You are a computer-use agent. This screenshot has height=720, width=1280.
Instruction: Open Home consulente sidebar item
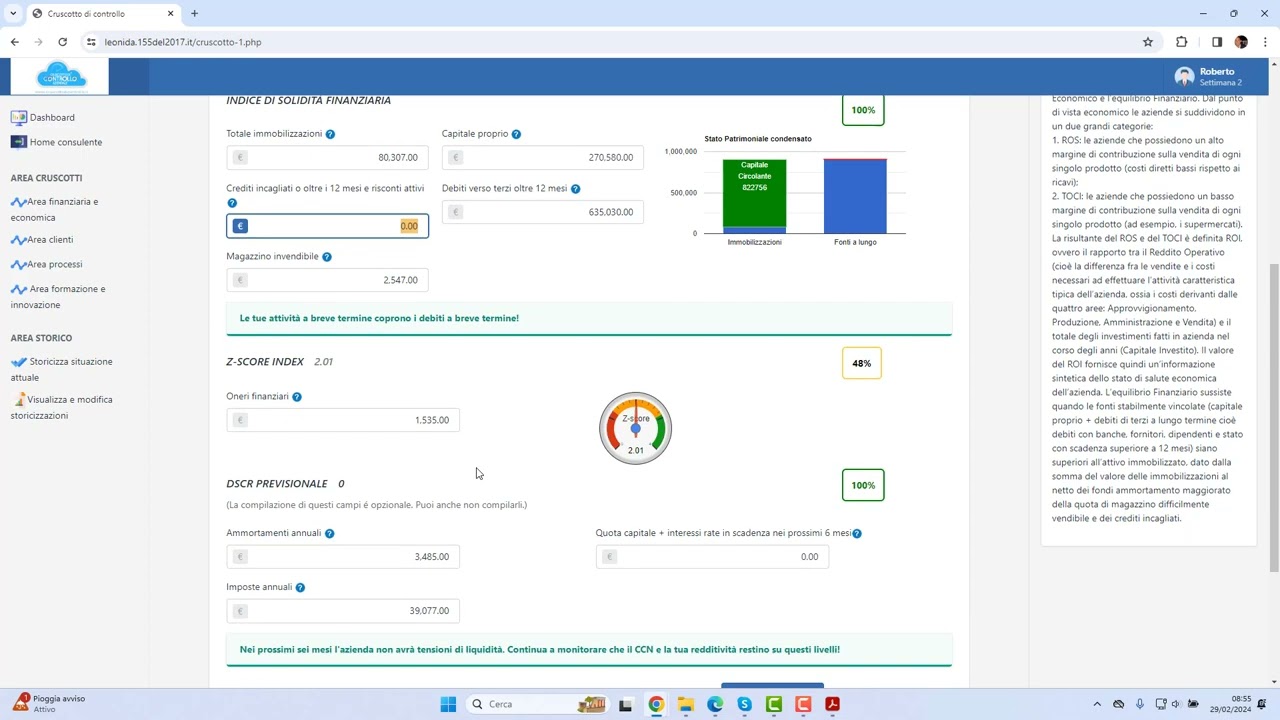coord(65,142)
